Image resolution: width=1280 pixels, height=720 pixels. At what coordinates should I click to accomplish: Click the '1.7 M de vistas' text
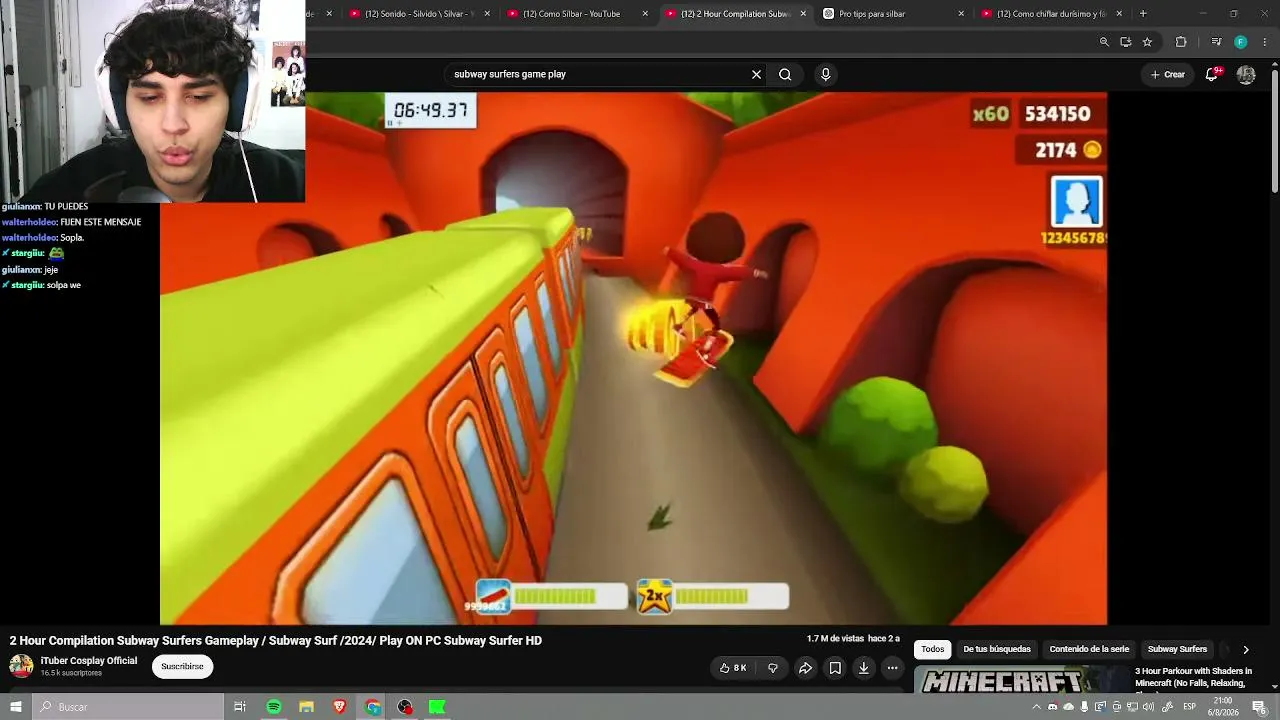(x=835, y=639)
